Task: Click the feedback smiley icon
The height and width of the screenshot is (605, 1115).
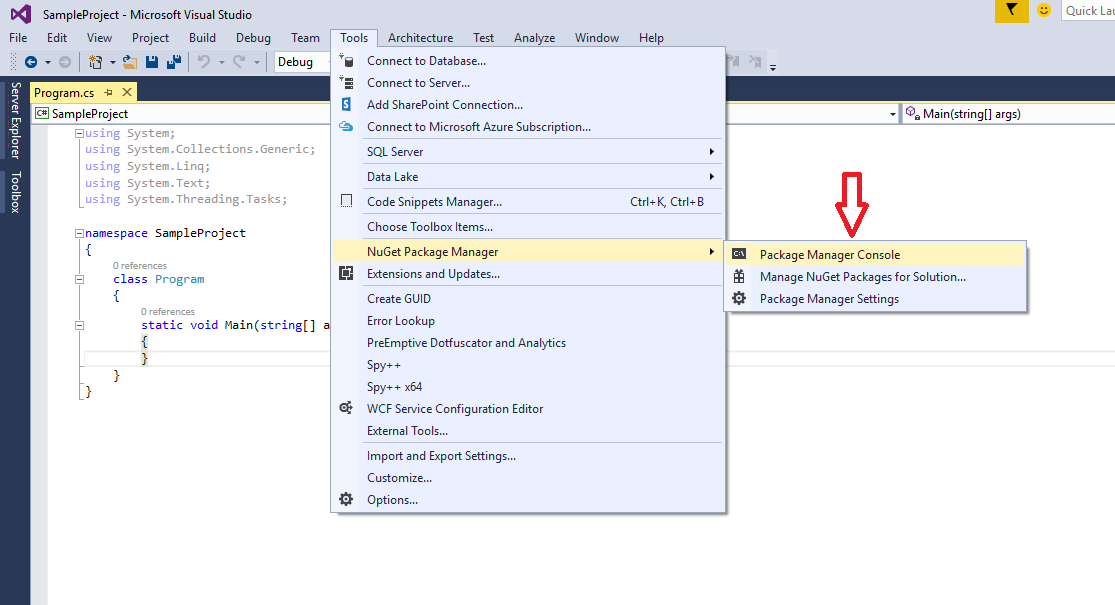Action: [x=1044, y=11]
